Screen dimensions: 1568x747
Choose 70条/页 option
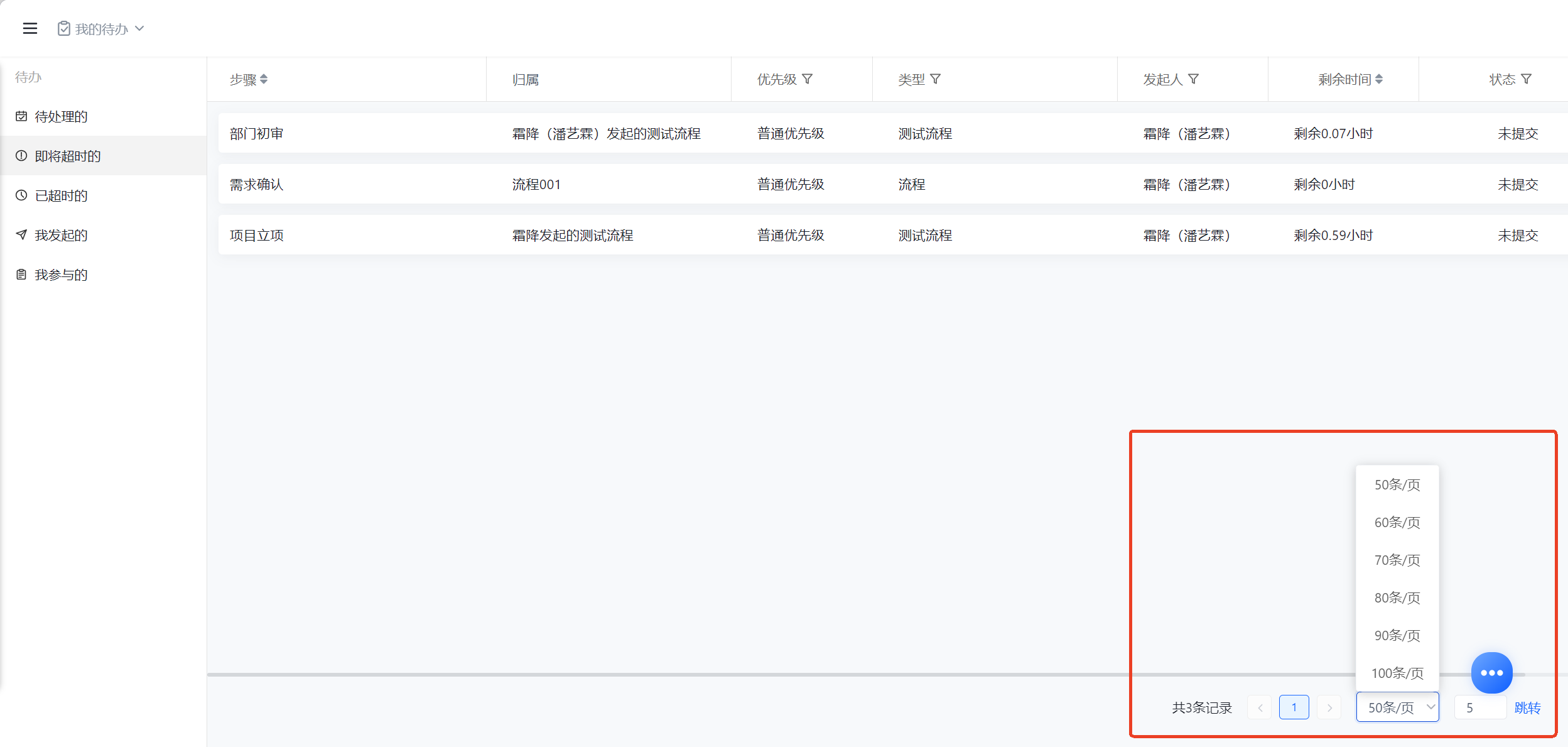(x=1397, y=560)
